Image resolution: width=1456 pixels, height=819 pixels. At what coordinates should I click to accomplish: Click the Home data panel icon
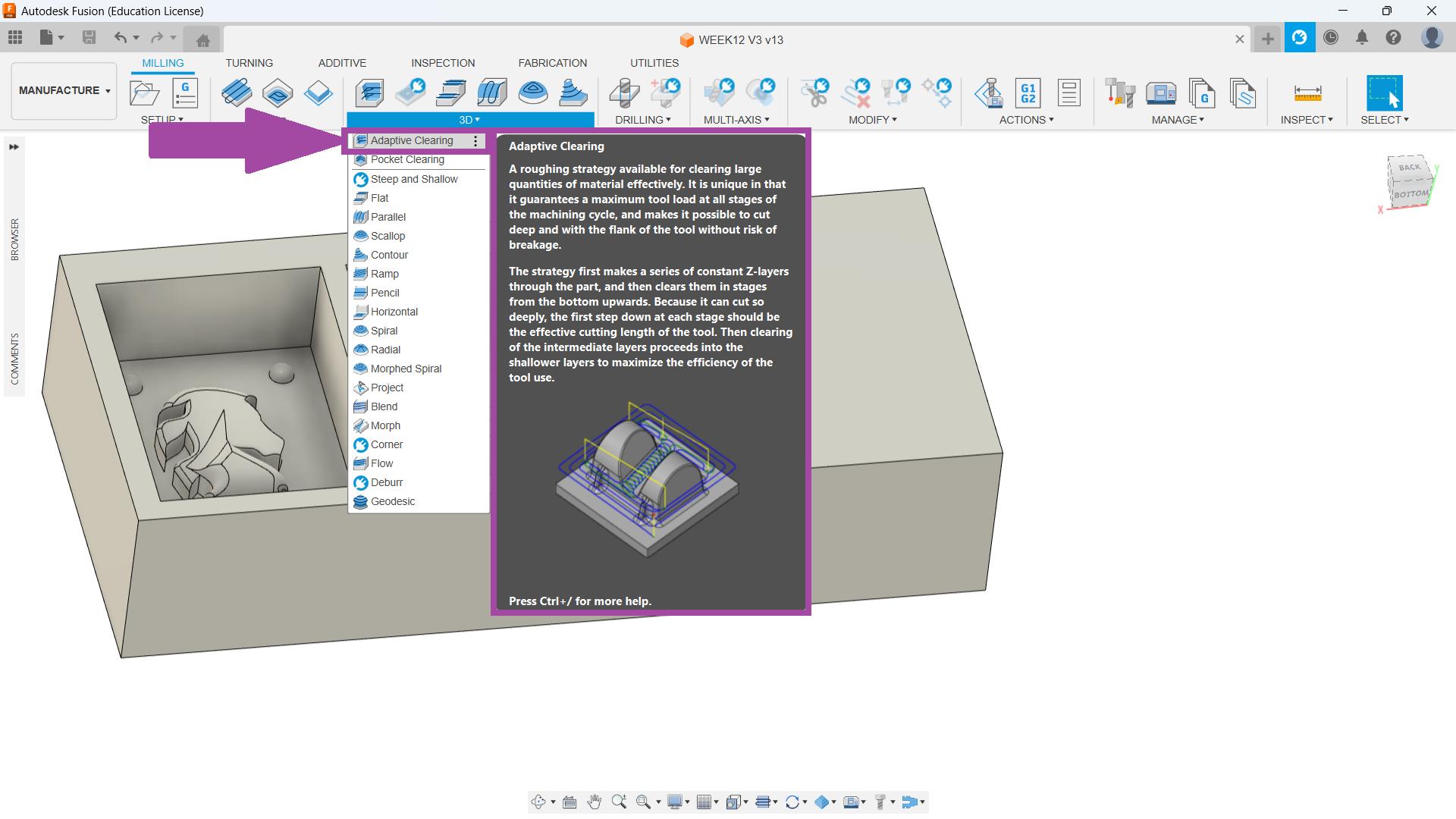202,39
